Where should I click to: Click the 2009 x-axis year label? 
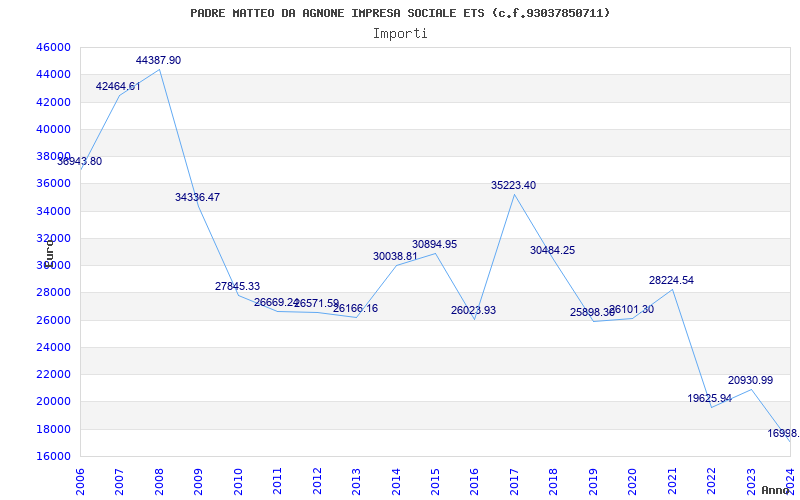pos(198,481)
